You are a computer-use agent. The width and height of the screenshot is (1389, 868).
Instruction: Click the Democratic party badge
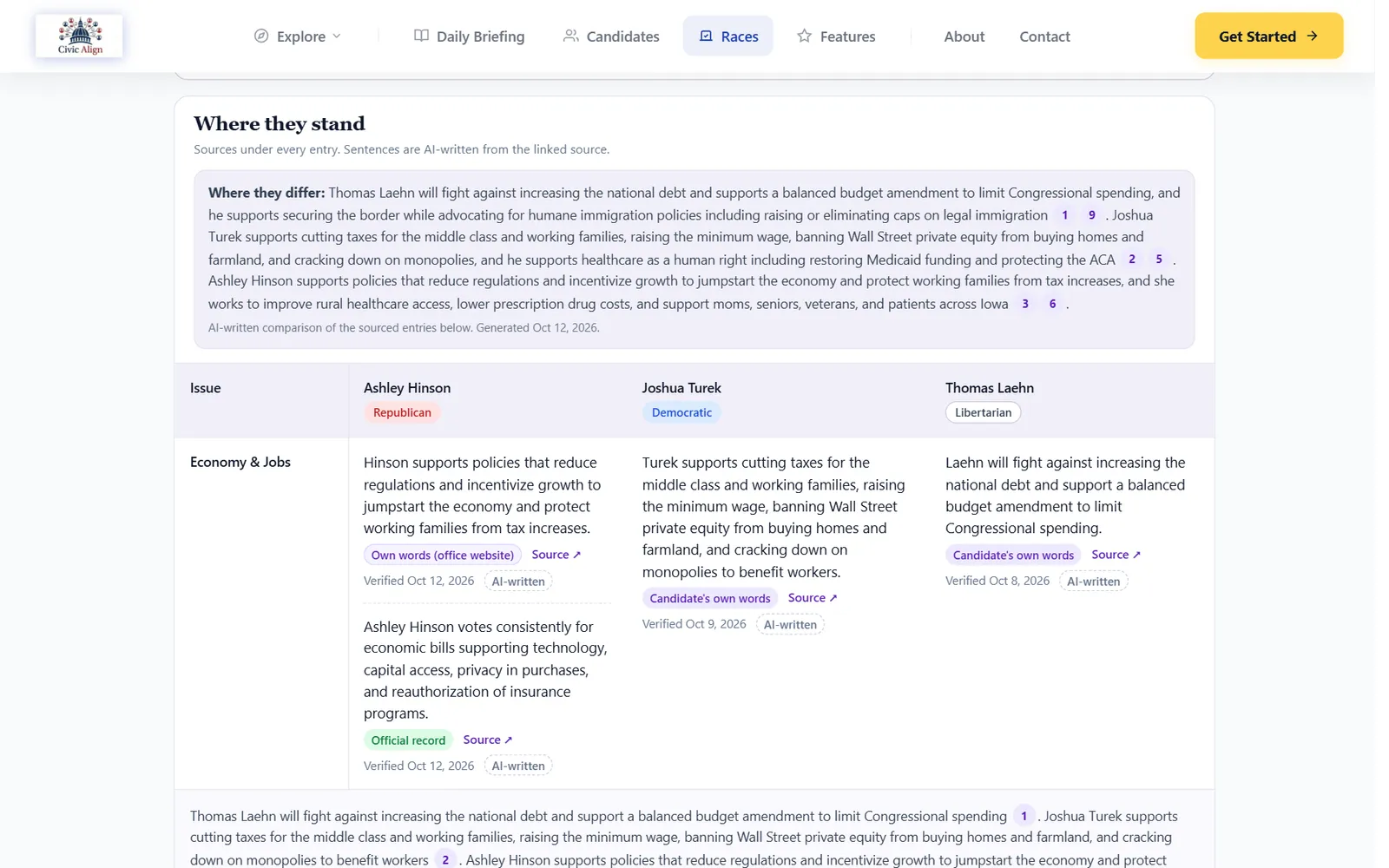[681, 412]
